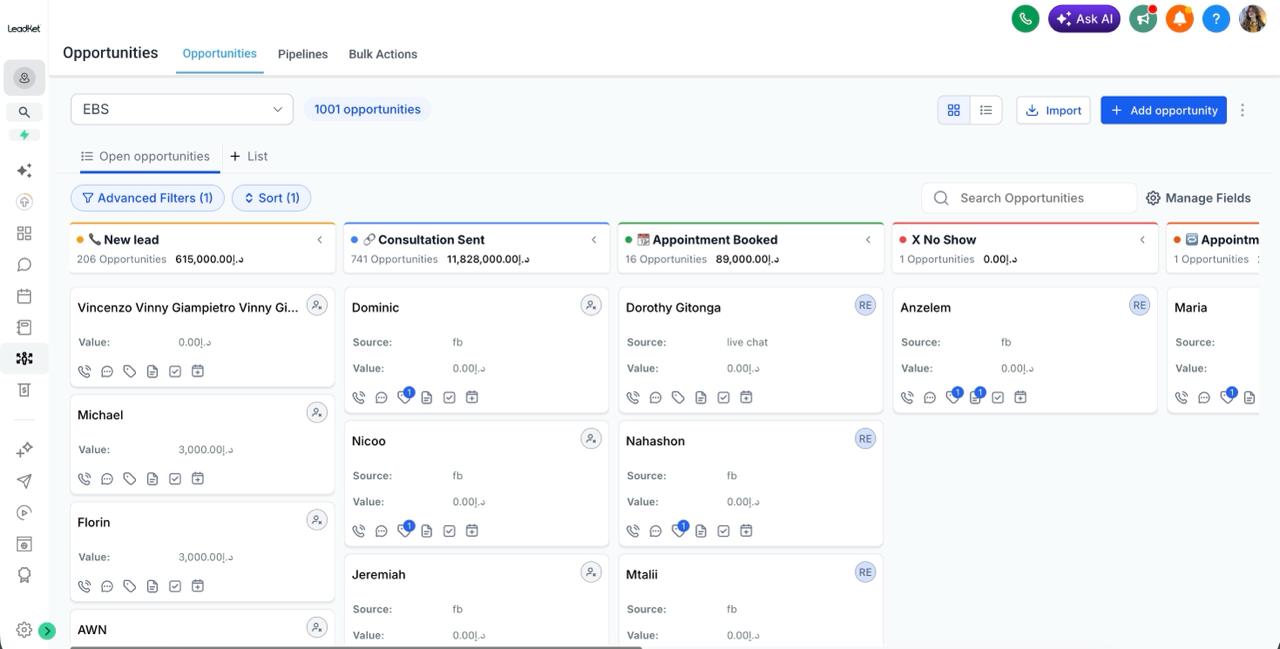Open the Bulk Actions tab

(x=383, y=54)
